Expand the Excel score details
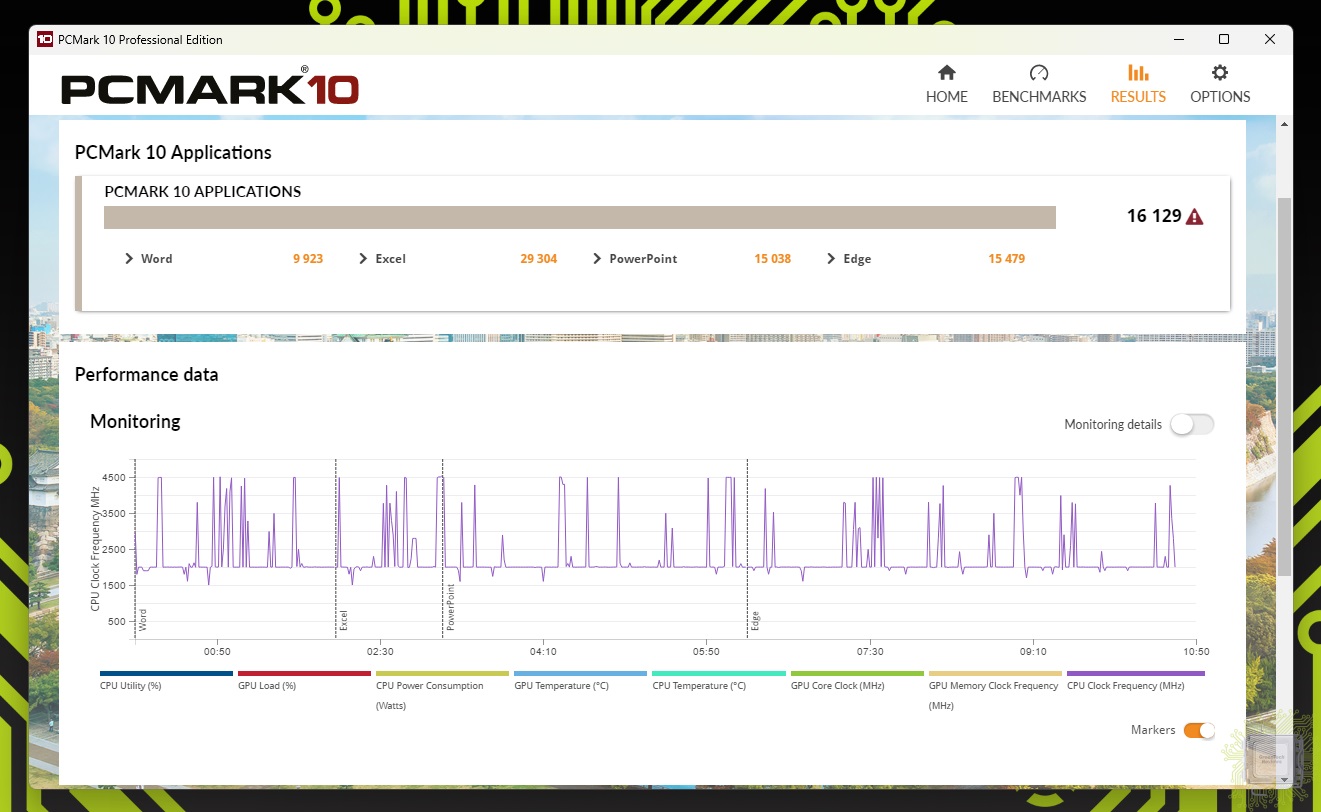1321x812 pixels. coord(363,258)
